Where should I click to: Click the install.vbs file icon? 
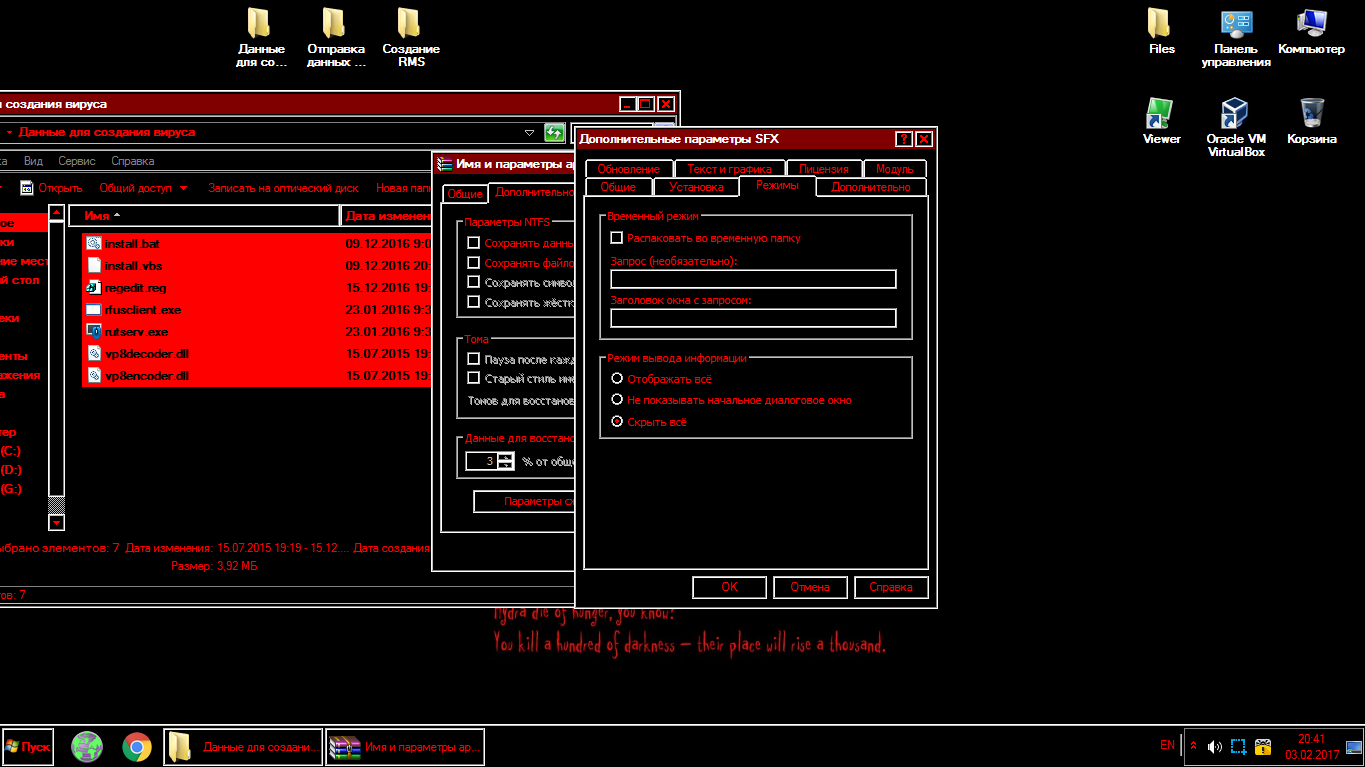pyautogui.click(x=94, y=265)
